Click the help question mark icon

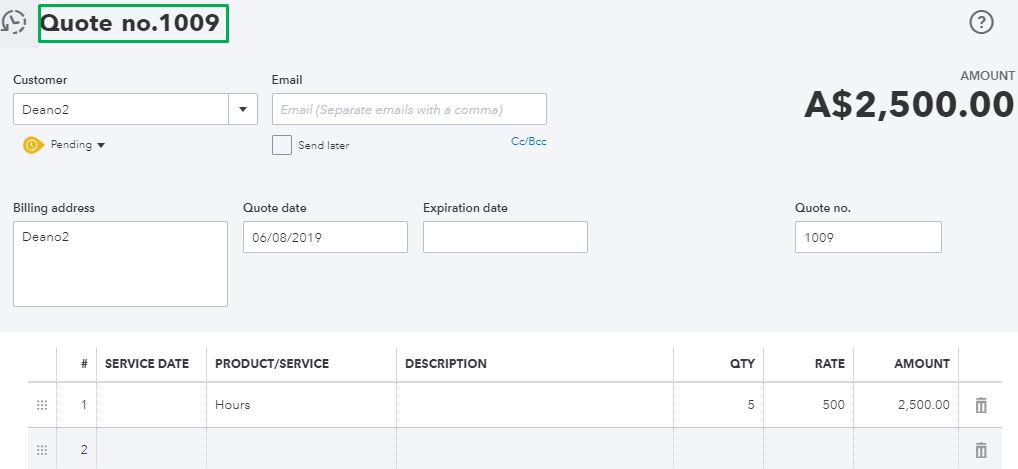[x=982, y=22]
